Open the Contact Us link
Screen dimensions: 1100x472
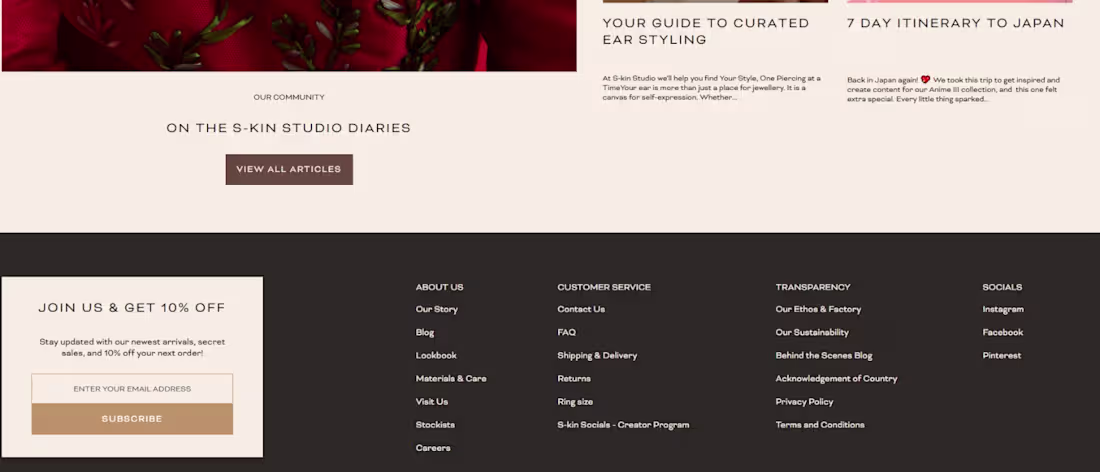point(581,309)
